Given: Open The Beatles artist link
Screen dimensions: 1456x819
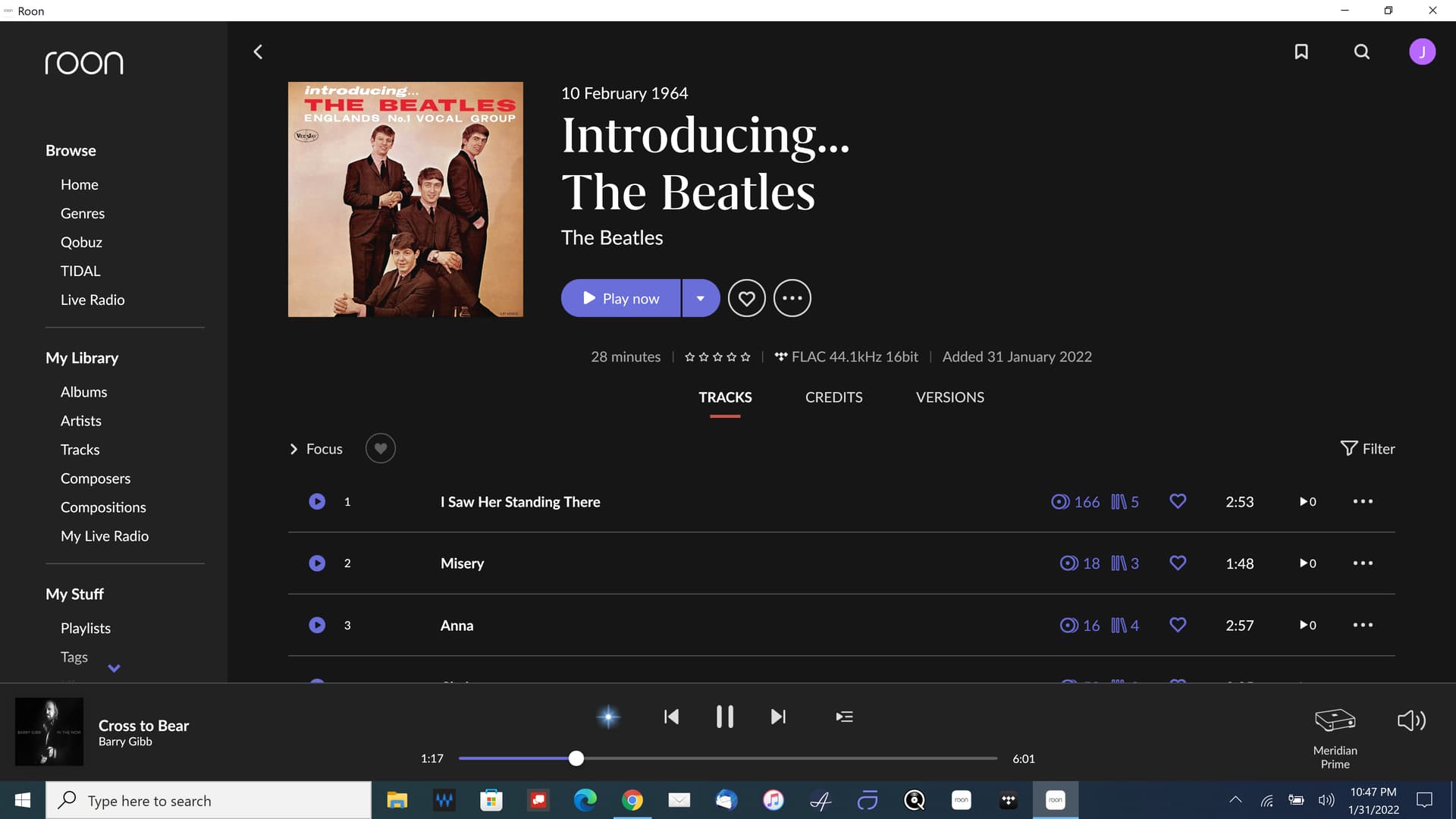Looking at the screenshot, I should coord(612,237).
